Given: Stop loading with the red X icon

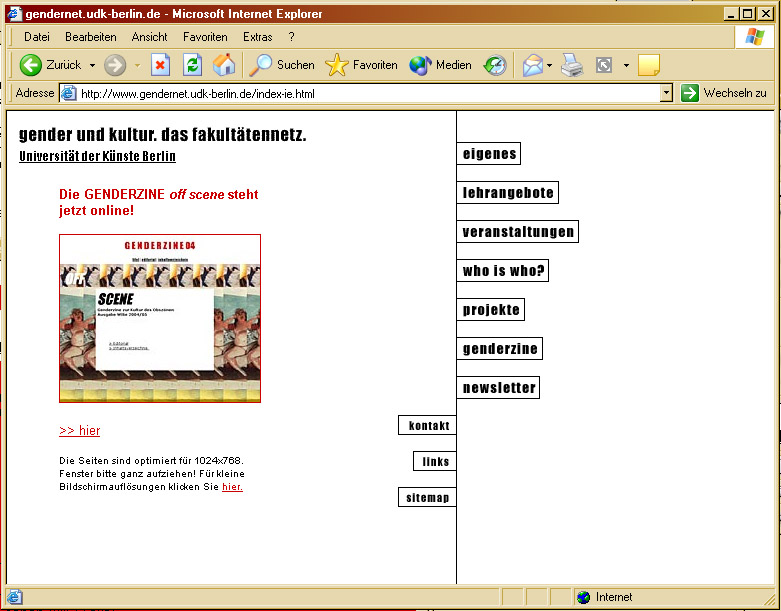Looking at the screenshot, I should tap(160, 65).
